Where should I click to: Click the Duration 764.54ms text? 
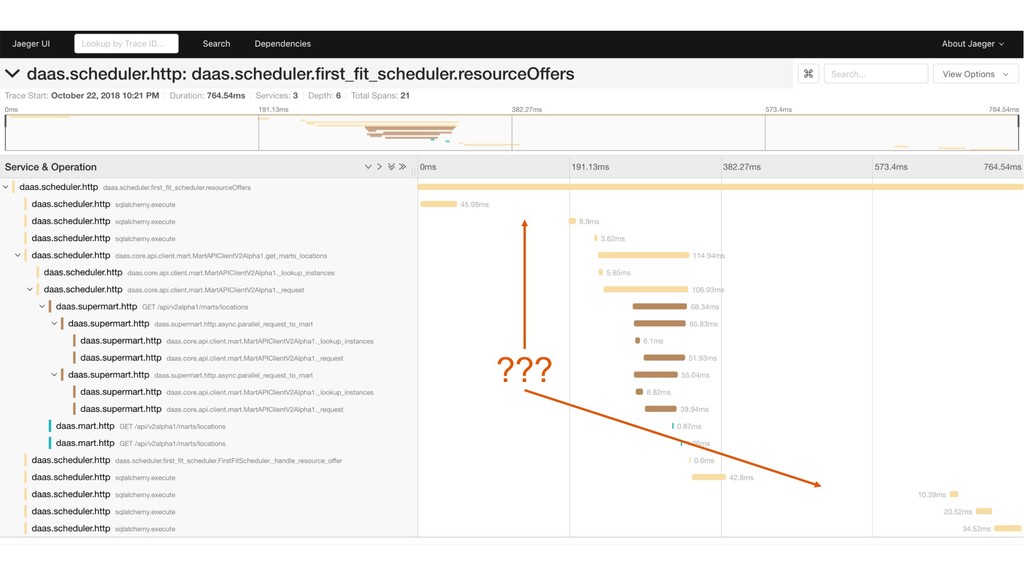pyautogui.click(x=207, y=95)
